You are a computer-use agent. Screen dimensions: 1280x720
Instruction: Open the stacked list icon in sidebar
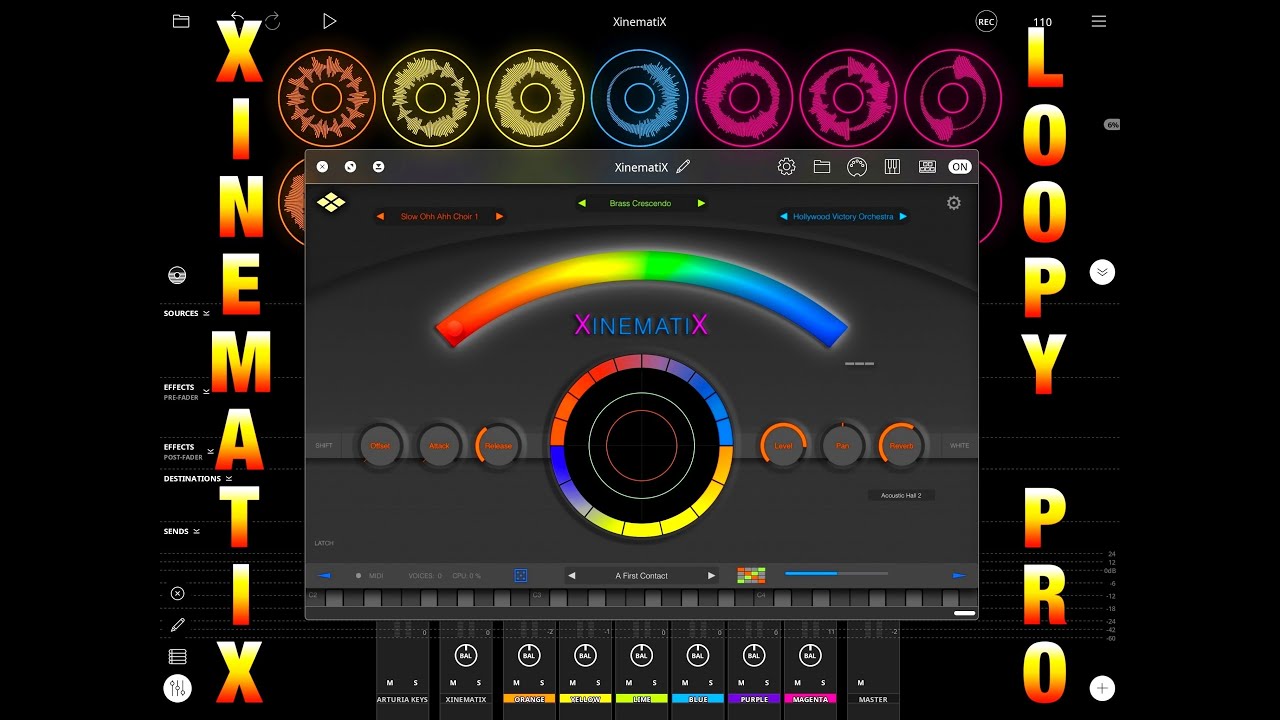coord(178,657)
